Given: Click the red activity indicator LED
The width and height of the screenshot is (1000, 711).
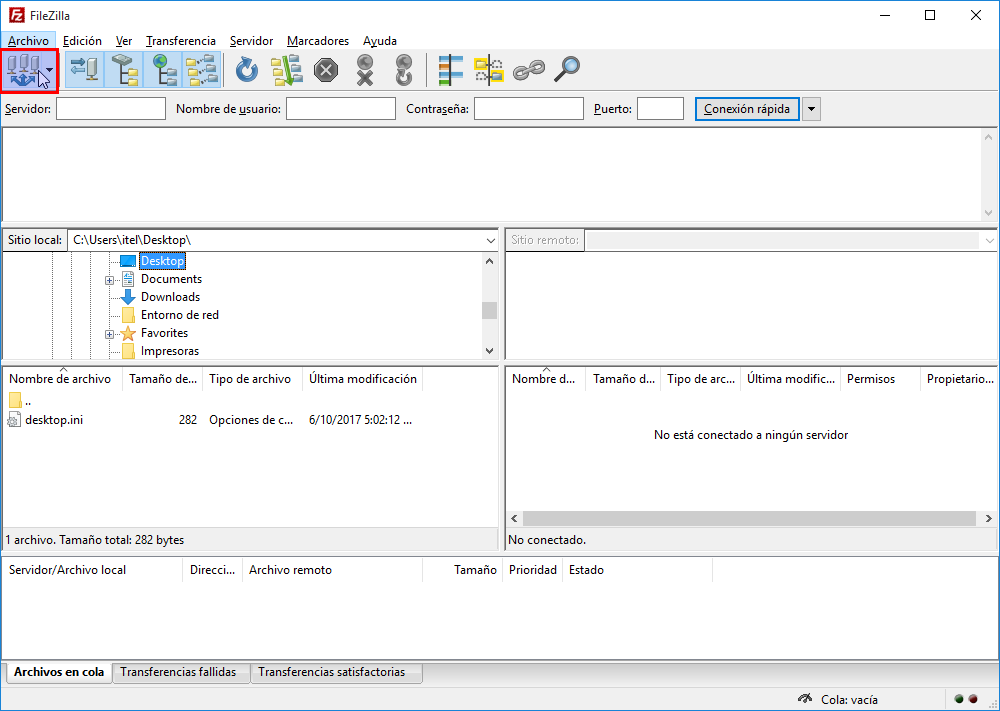Looking at the screenshot, I should (973, 700).
